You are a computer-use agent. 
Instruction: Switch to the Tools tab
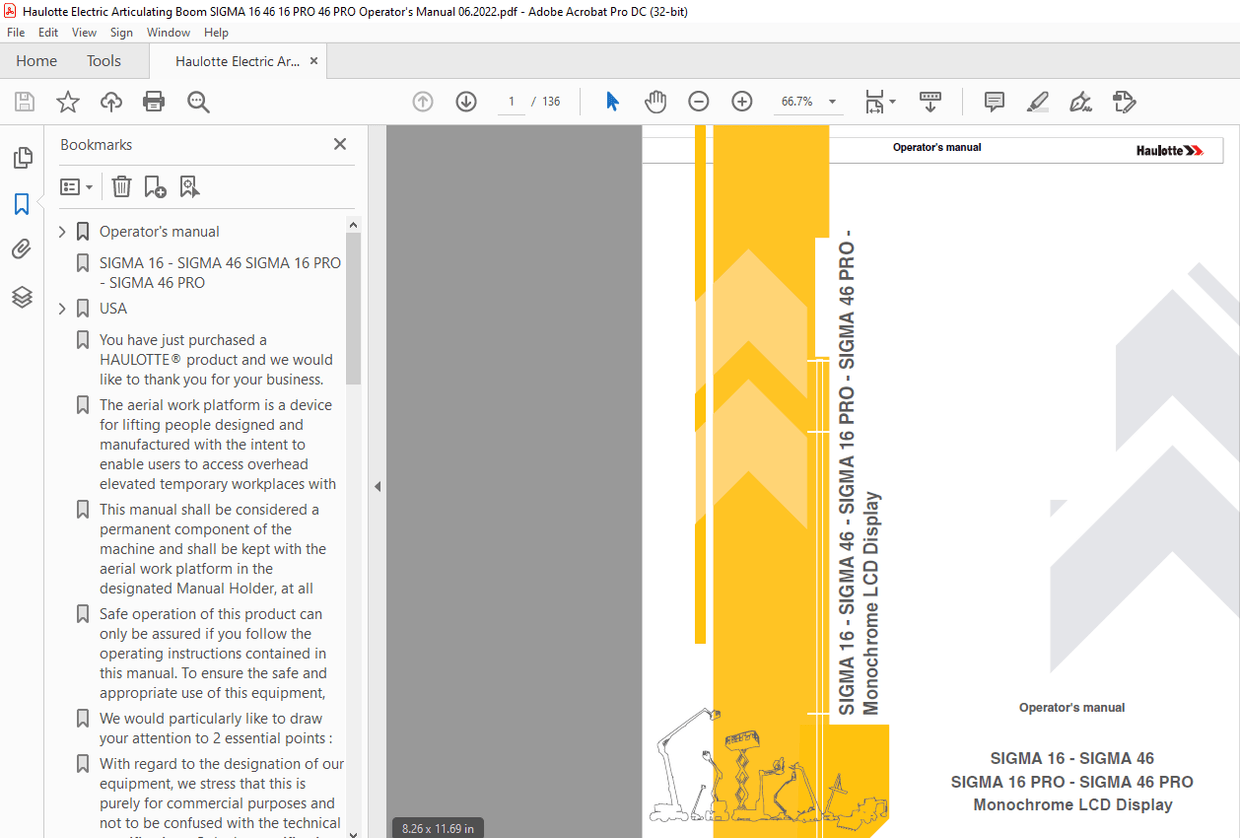point(103,61)
